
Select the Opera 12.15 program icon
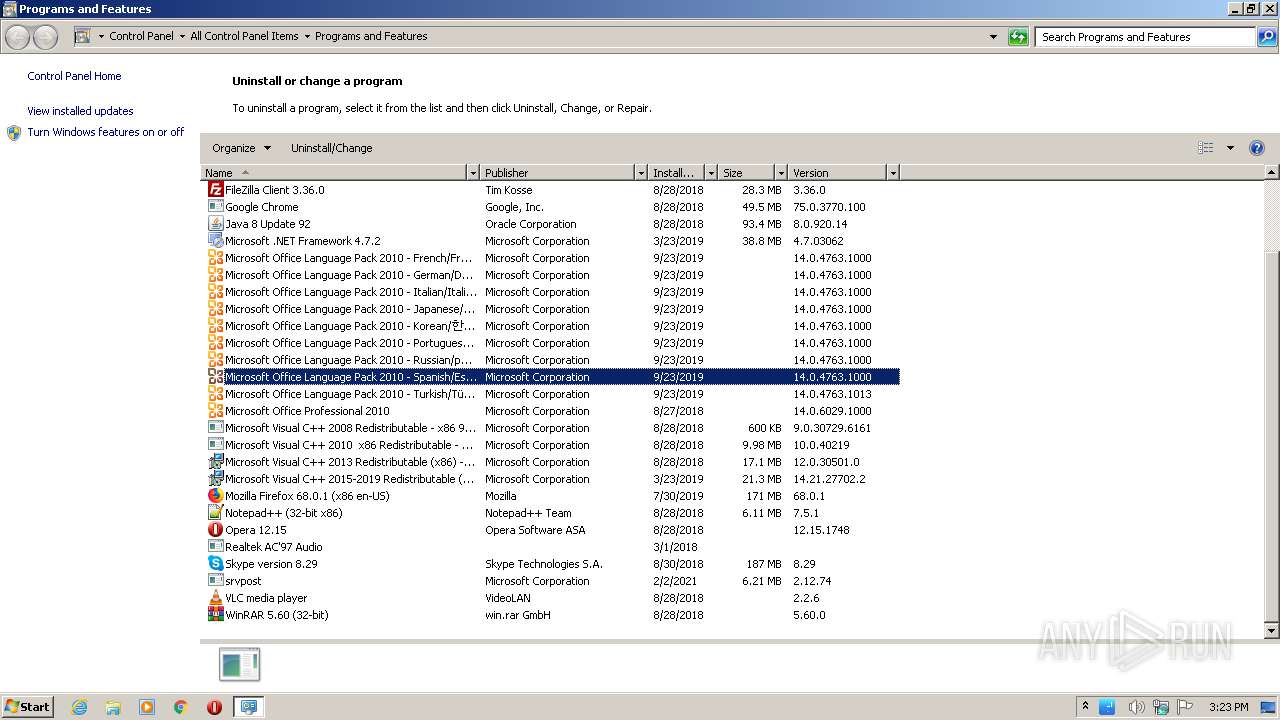[215, 530]
